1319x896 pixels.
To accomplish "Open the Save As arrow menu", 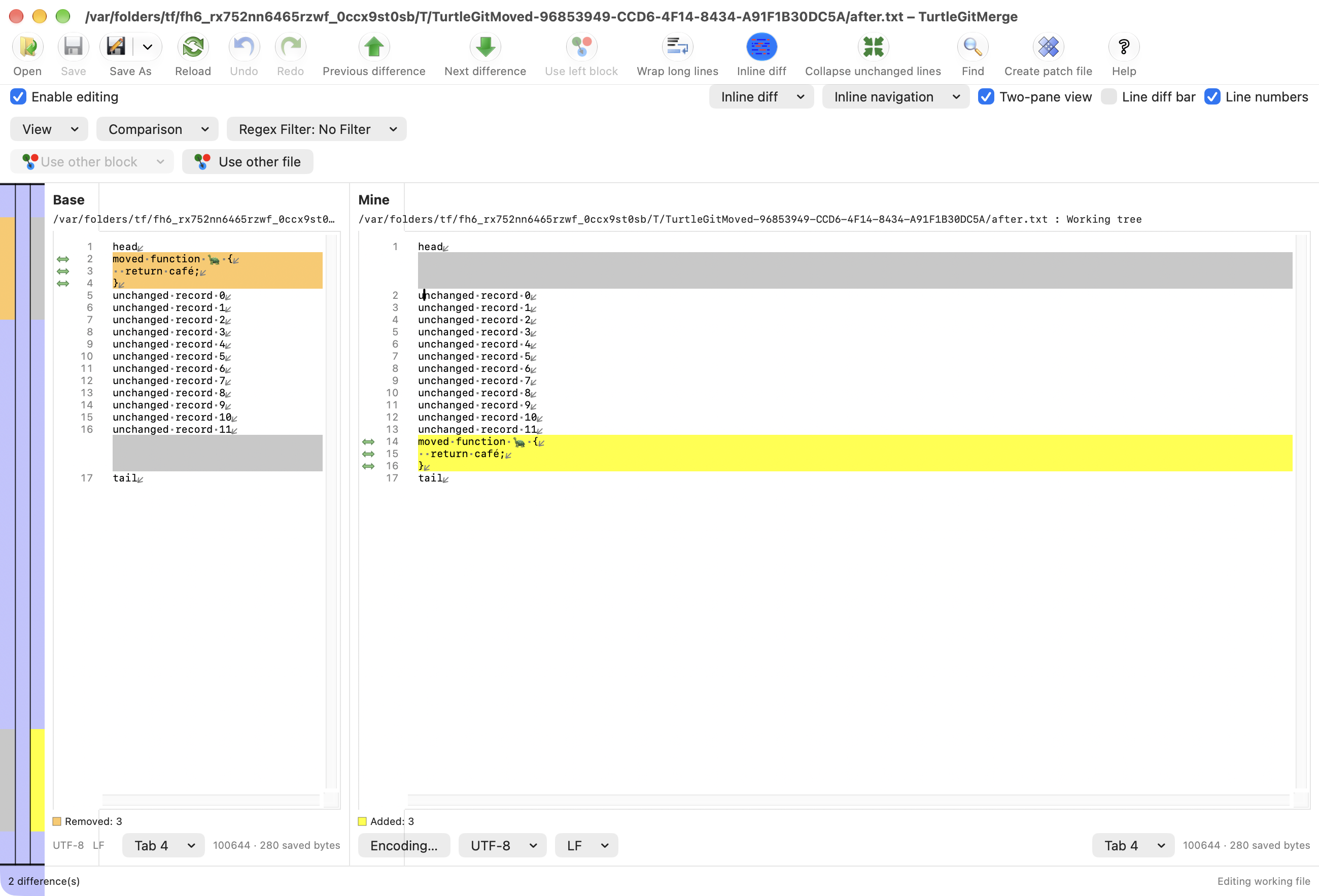I will click(x=148, y=47).
